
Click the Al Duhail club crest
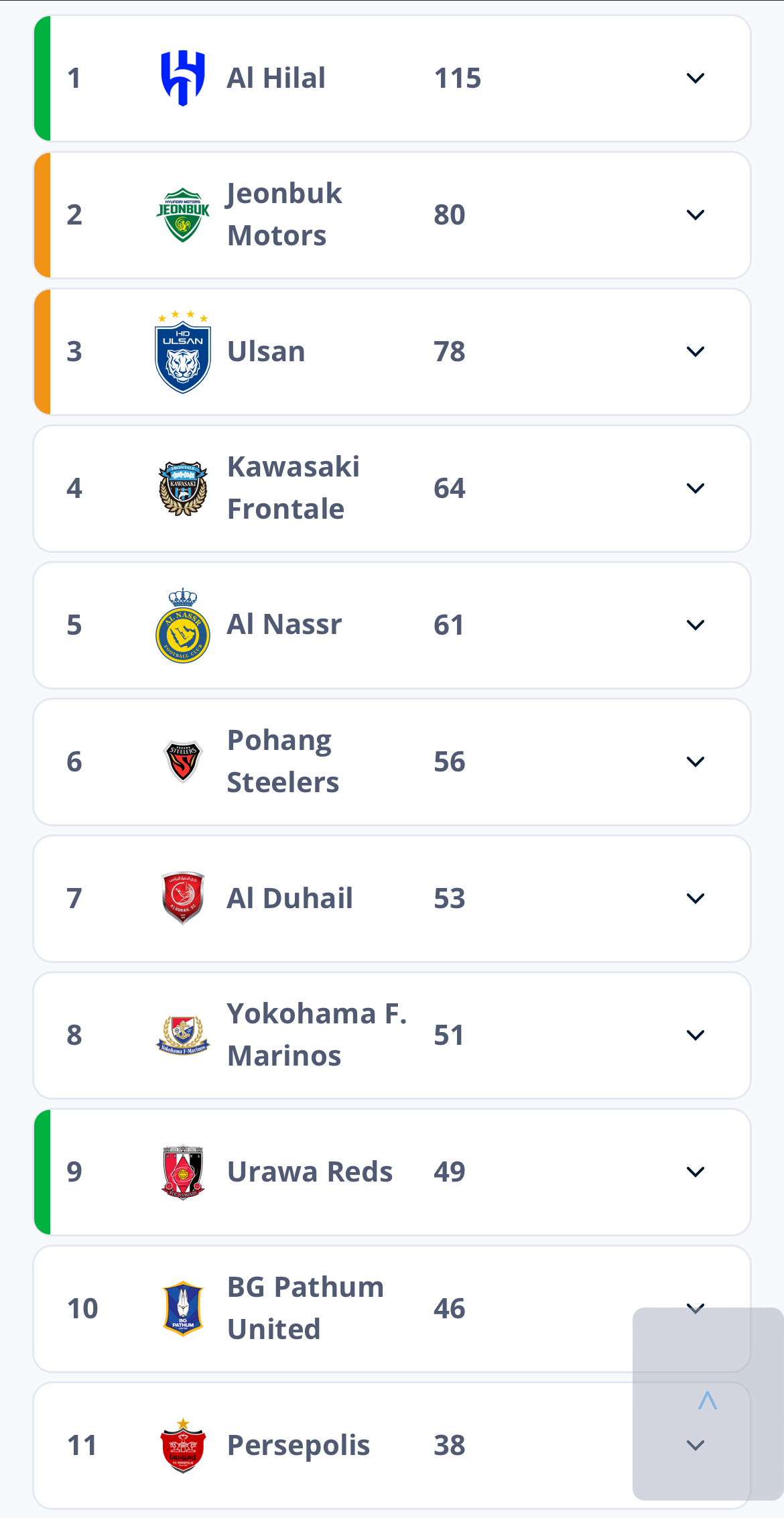click(182, 898)
